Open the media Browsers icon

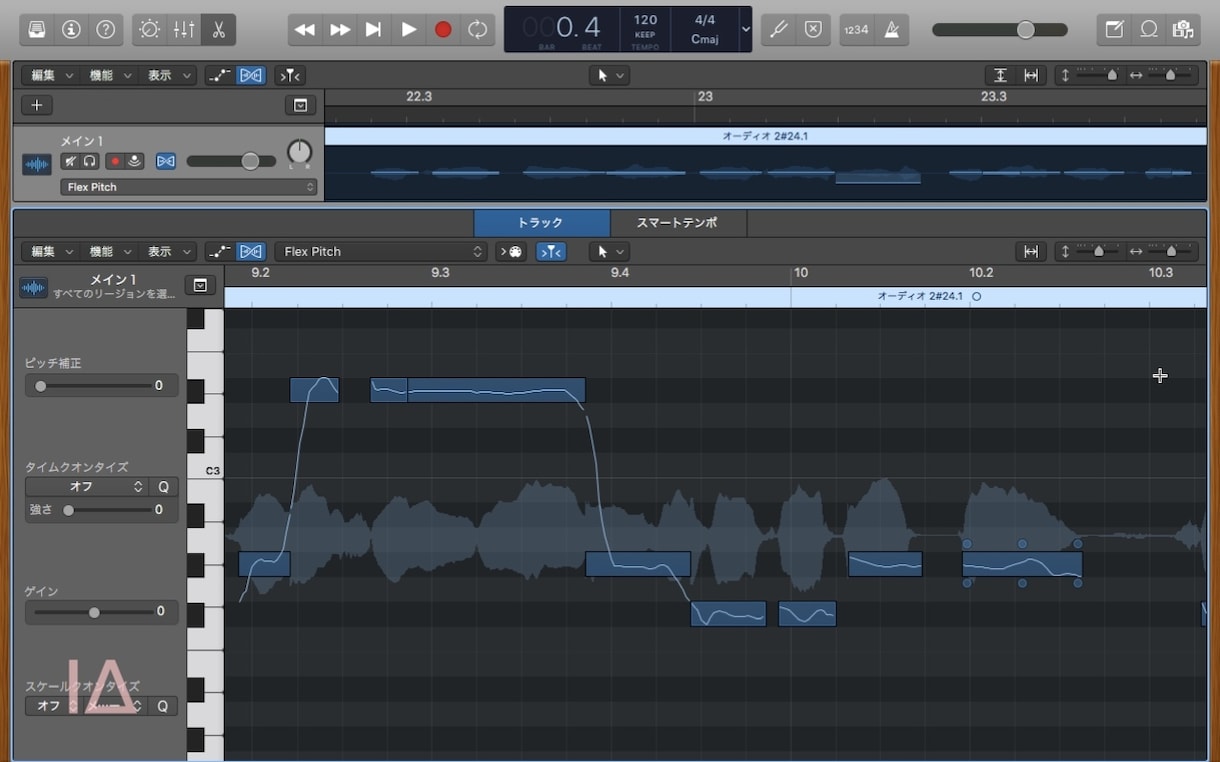coord(1183,29)
